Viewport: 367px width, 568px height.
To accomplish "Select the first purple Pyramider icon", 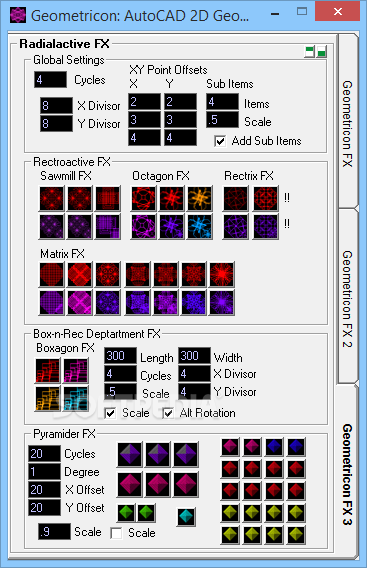I will pyautogui.click(x=130, y=454).
